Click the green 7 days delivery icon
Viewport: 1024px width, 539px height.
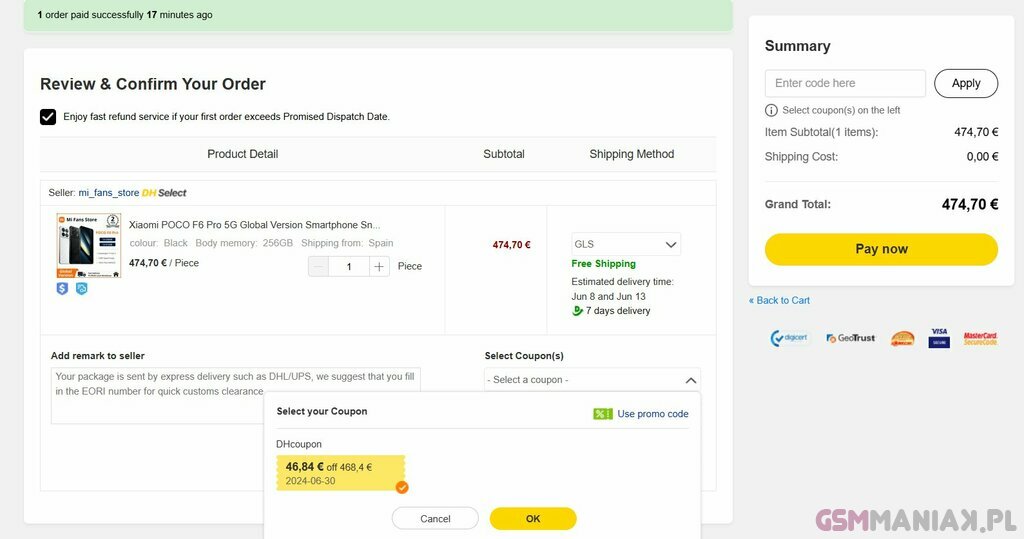577,311
